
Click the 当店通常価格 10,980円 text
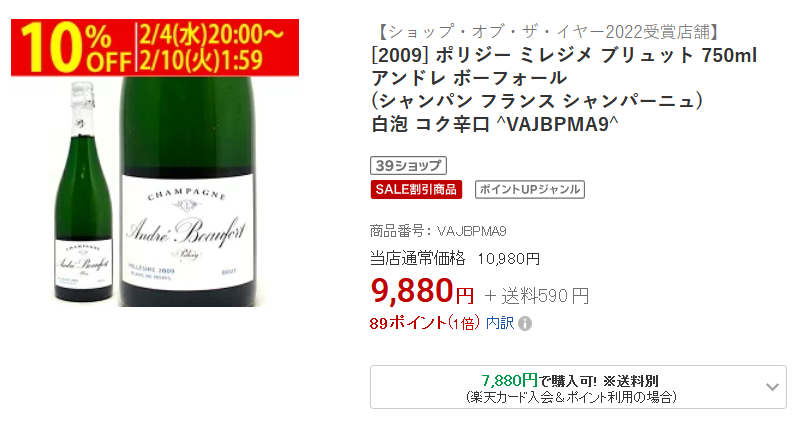point(454,258)
